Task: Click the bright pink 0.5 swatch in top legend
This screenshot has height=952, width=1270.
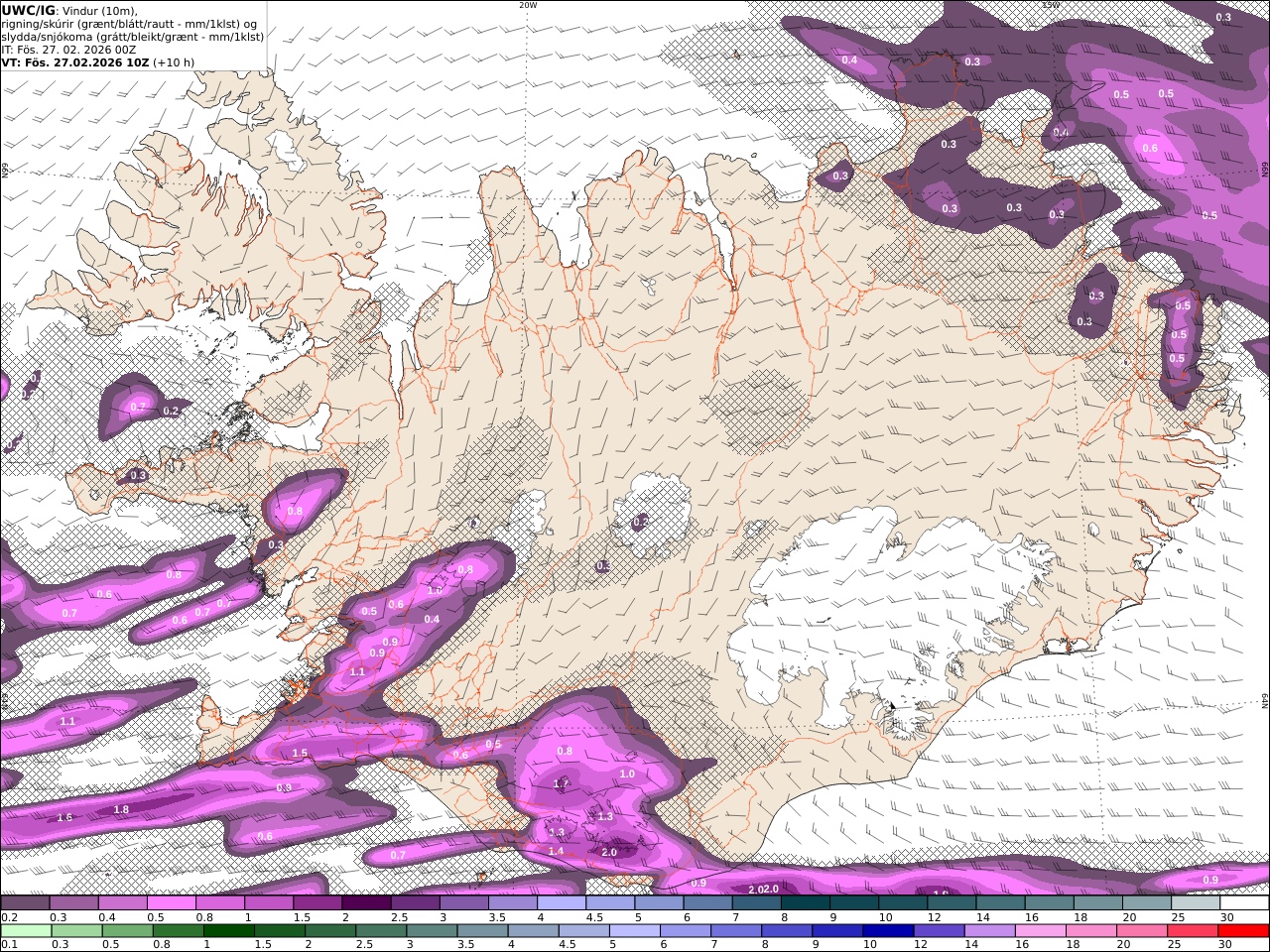Action: point(171,903)
